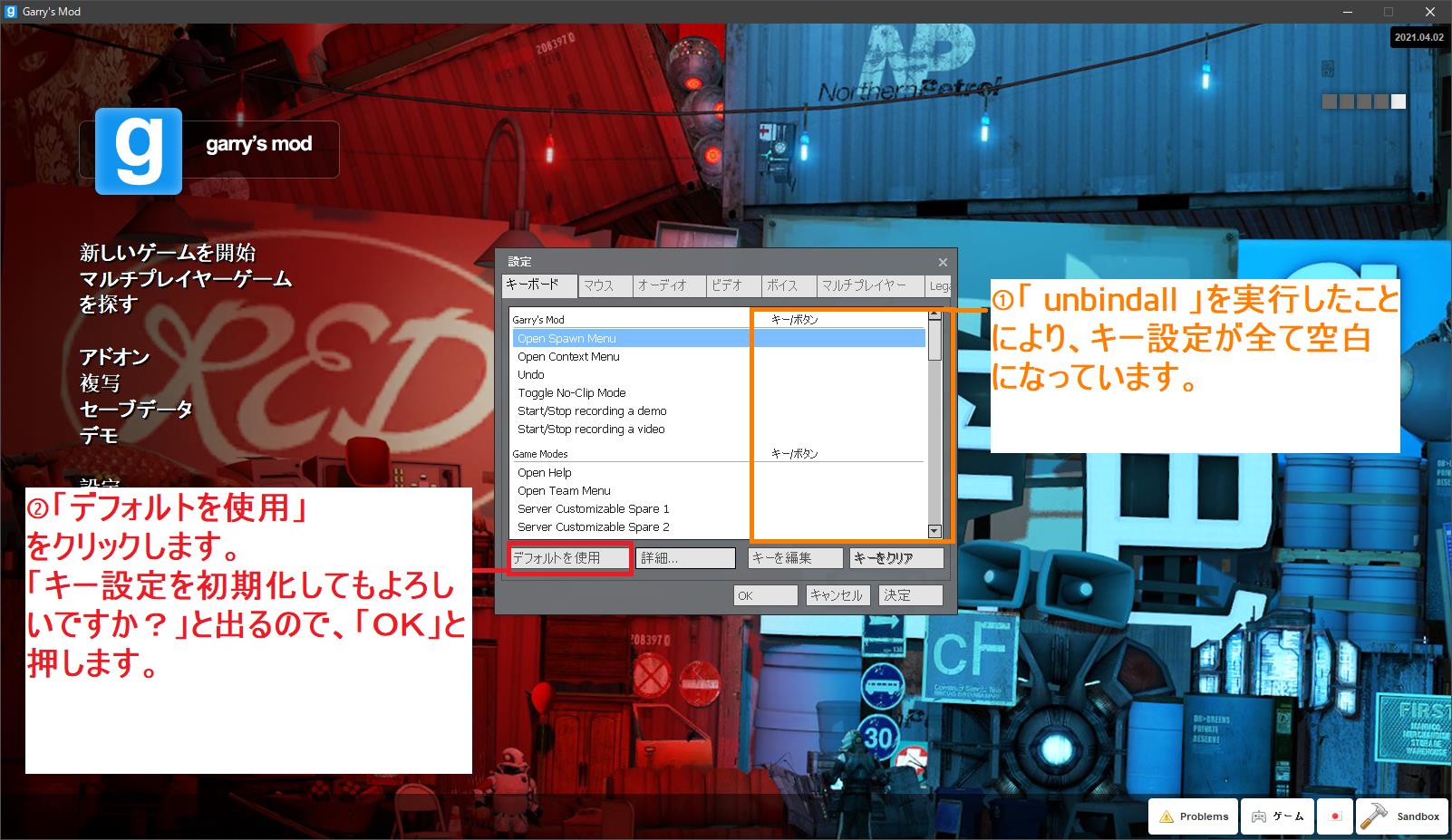Switch to the ボイス tab
Screen dimensions: 1452x840
tap(788, 286)
